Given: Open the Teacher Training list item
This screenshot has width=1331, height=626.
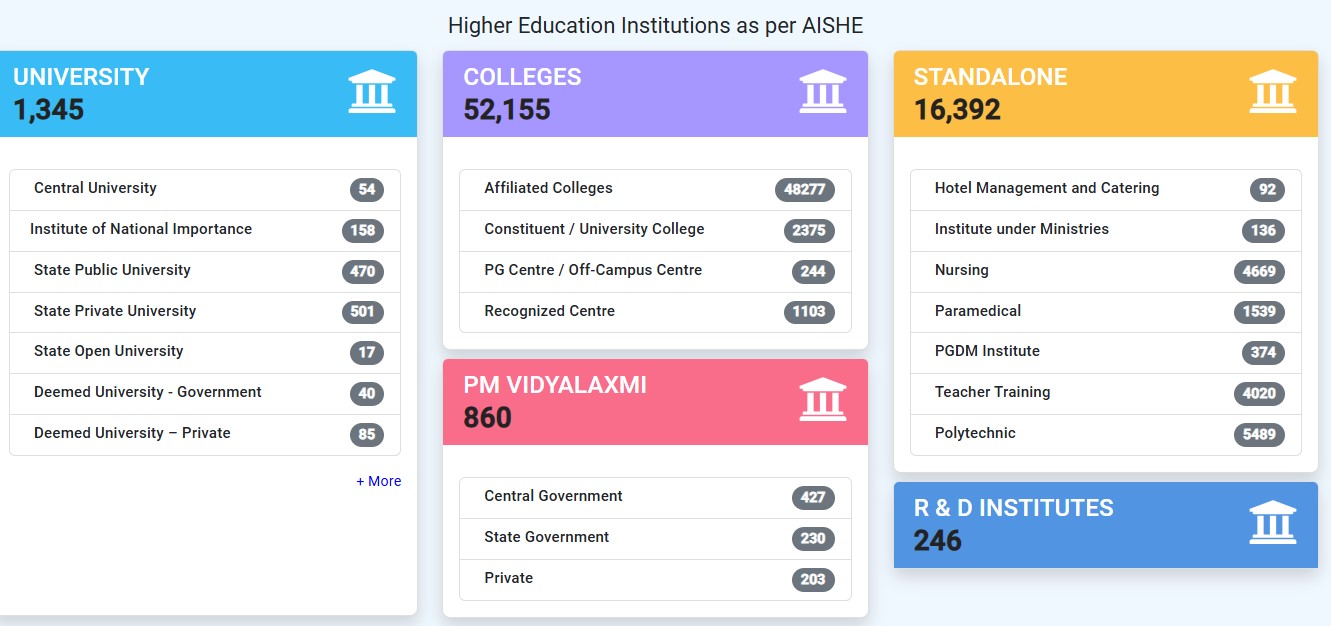Looking at the screenshot, I should tap(1106, 394).
